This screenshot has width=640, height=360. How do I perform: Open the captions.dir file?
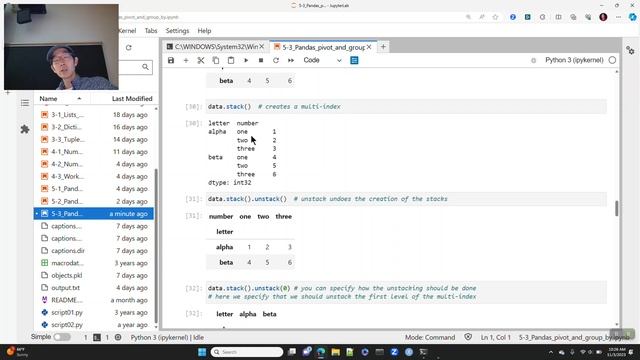coord(94,251)
